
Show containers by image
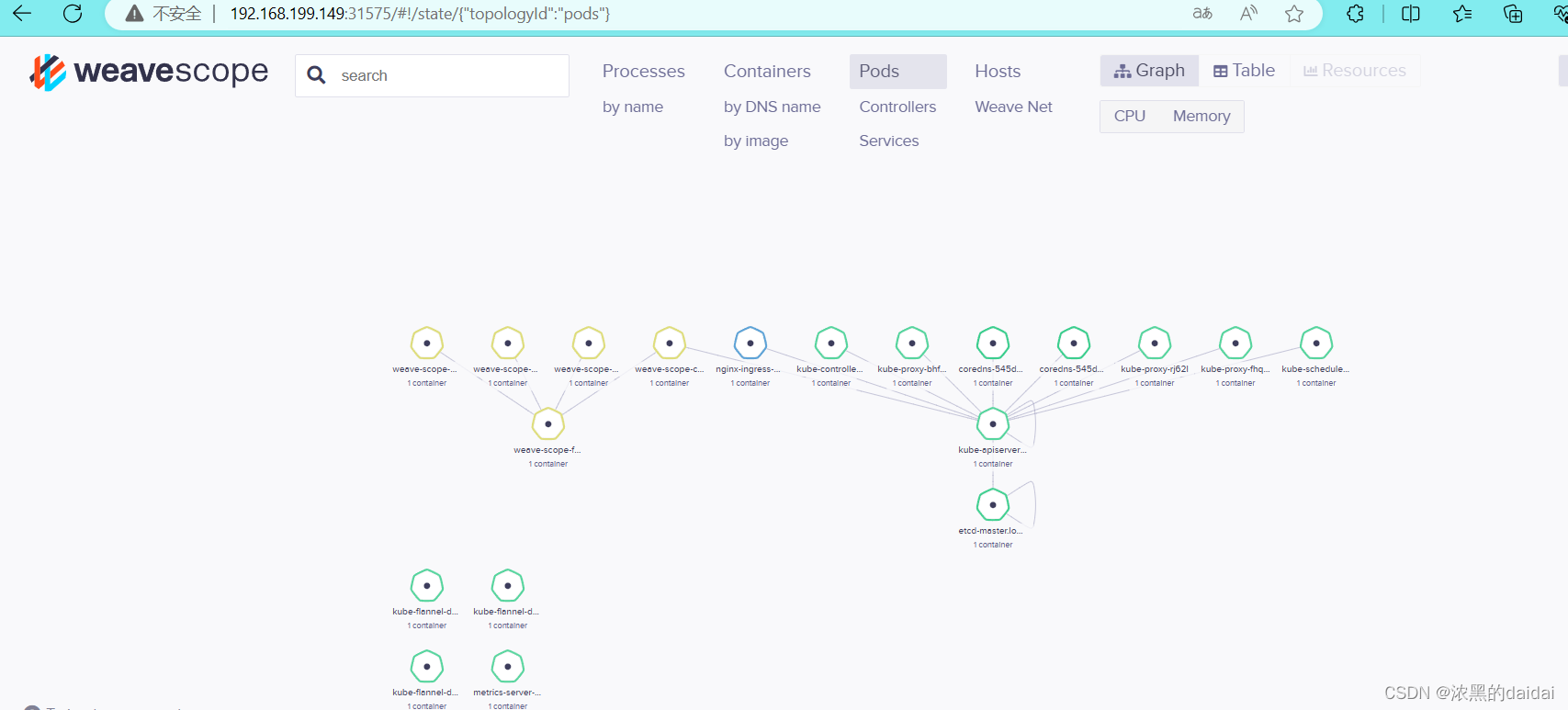click(756, 141)
